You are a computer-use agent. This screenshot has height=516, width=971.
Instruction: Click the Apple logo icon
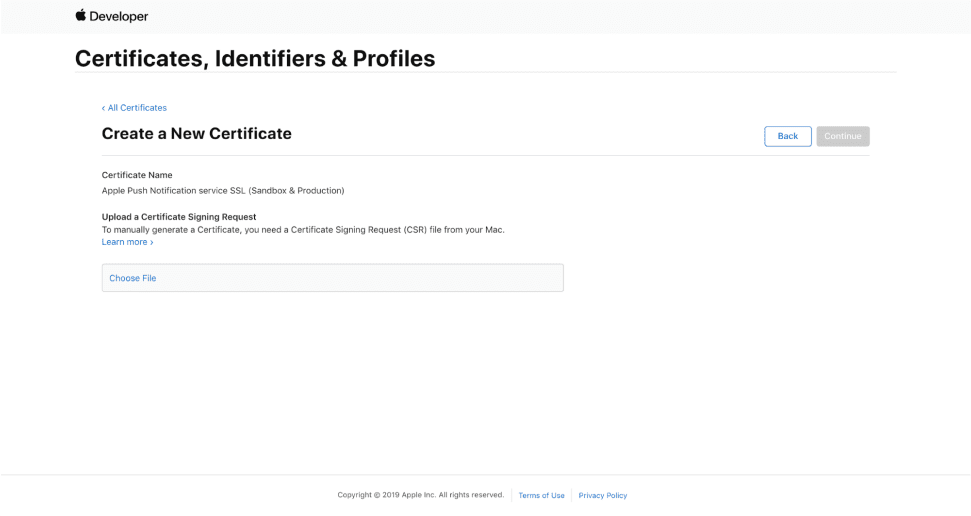pyautogui.click(x=81, y=15)
